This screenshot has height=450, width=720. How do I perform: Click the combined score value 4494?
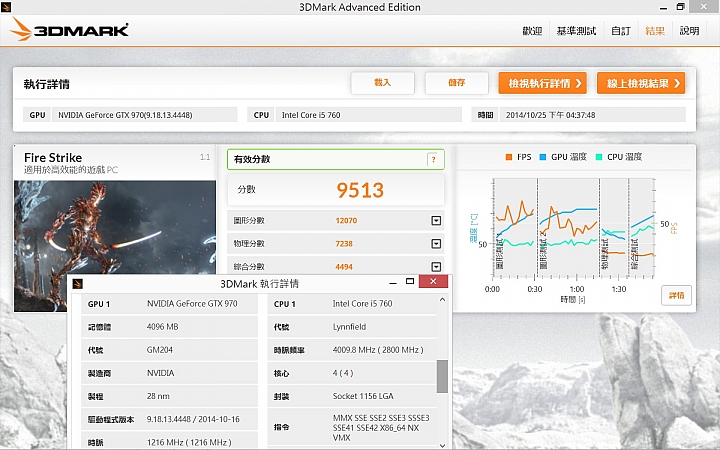pyautogui.click(x=344, y=266)
